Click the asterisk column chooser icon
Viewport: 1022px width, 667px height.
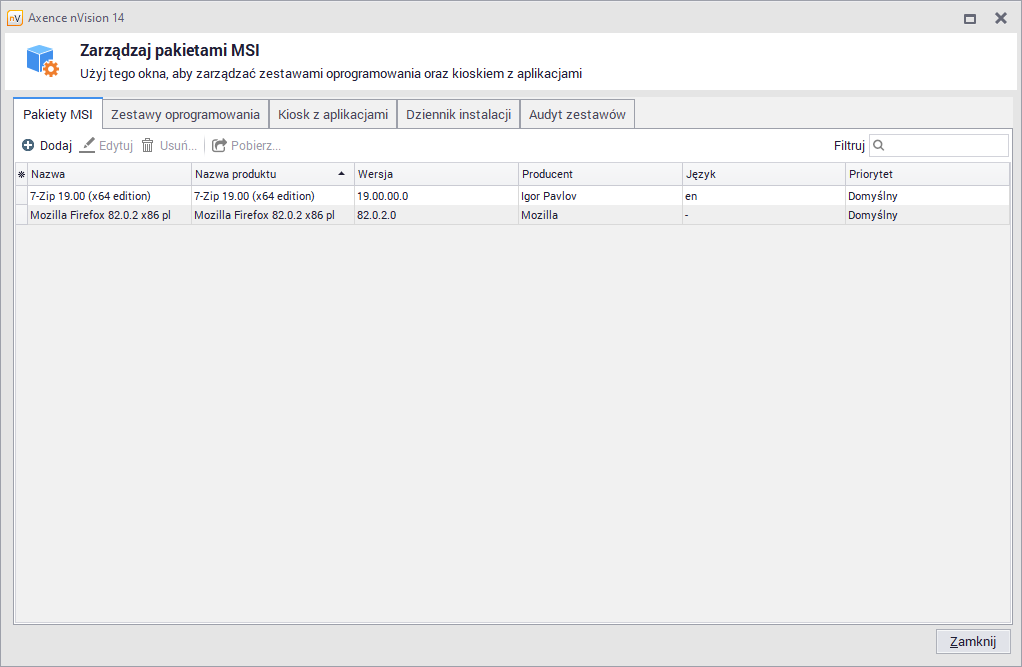tap(21, 174)
